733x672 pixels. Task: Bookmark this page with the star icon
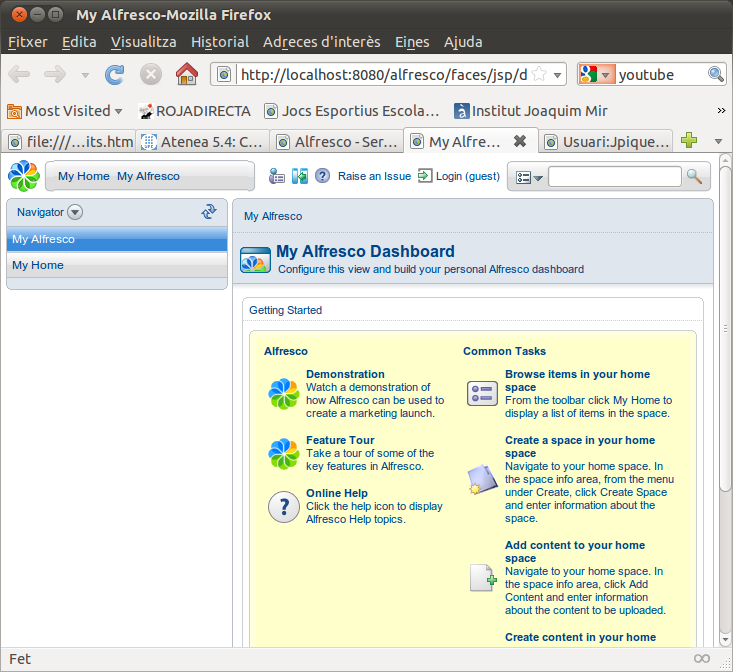click(x=539, y=74)
